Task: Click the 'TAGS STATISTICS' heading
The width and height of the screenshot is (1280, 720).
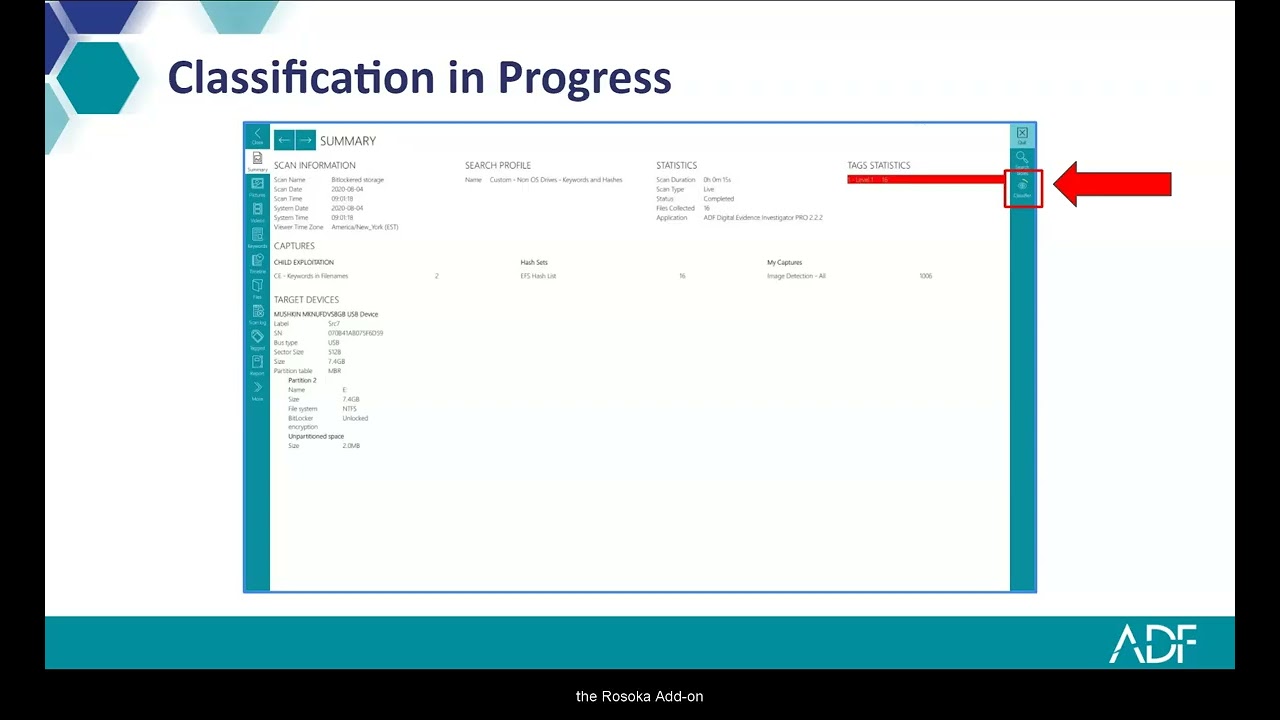Action: (x=879, y=165)
